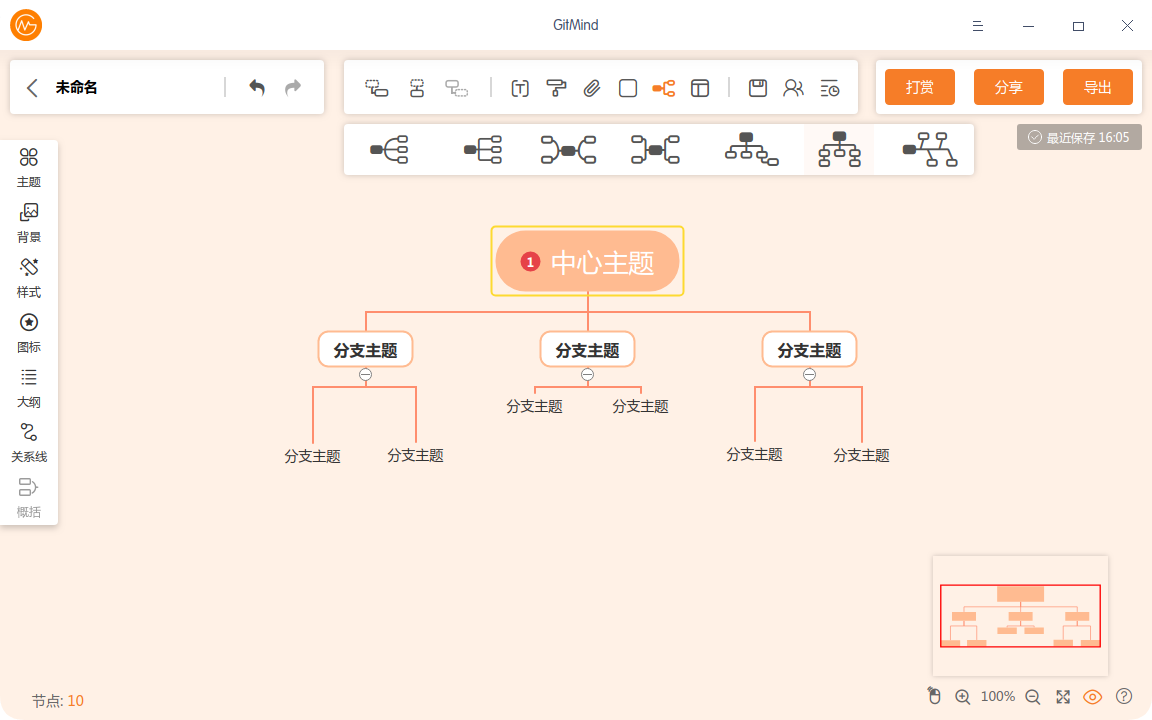Click the undo arrow icon
This screenshot has height=720, width=1152.
pos(257,88)
